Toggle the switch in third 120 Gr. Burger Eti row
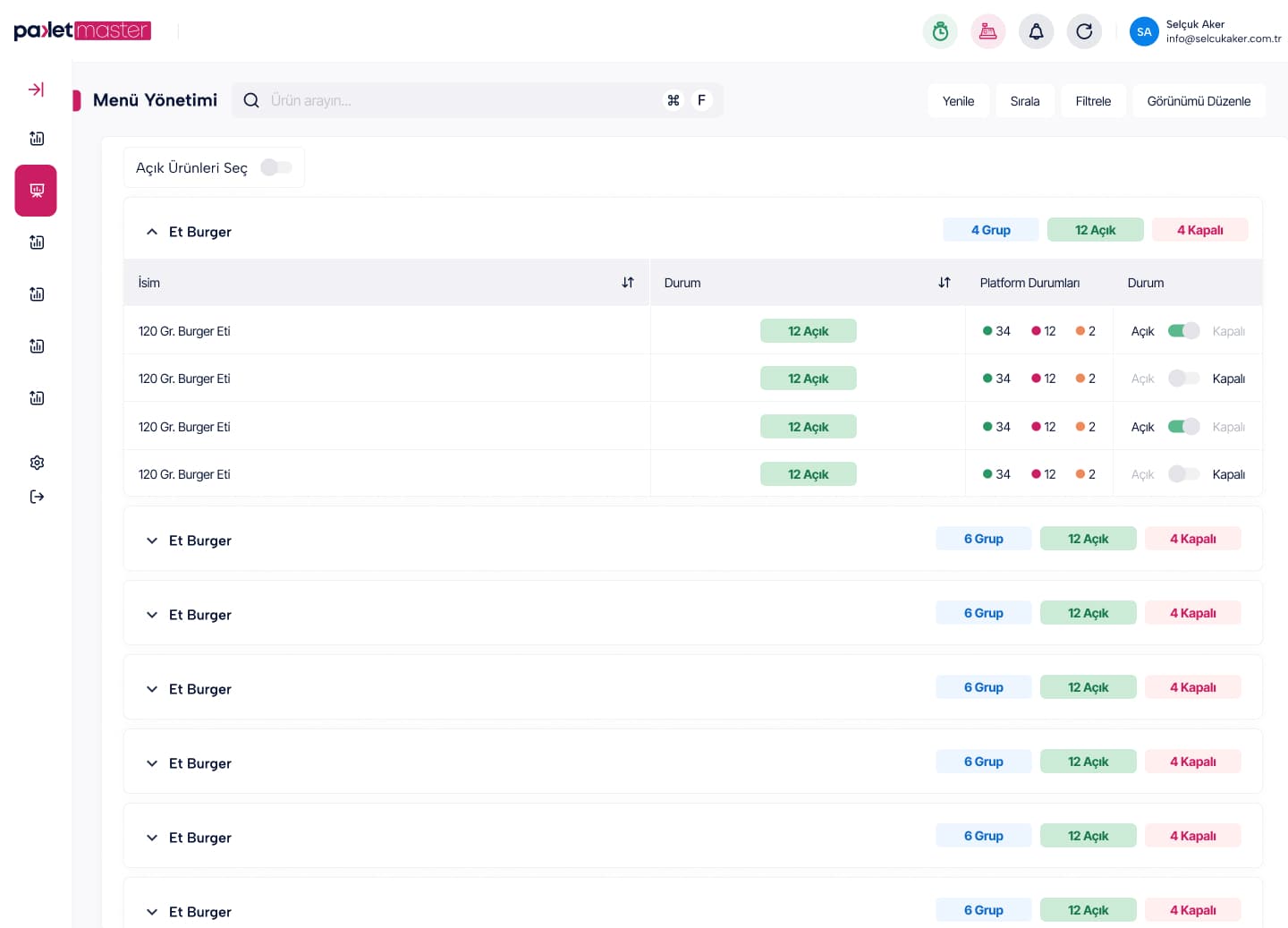Screen dimensions: 1288x928 point(1183,427)
